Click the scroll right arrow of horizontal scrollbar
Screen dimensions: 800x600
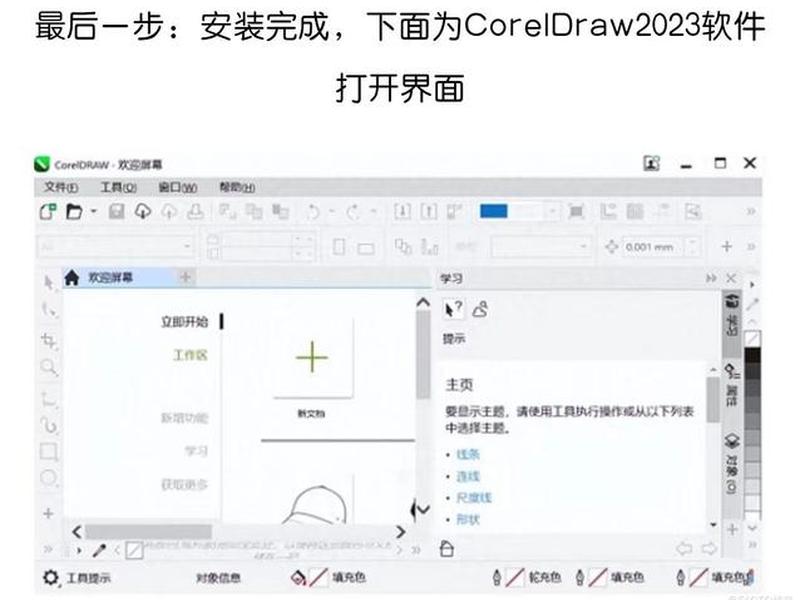pos(401,532)
